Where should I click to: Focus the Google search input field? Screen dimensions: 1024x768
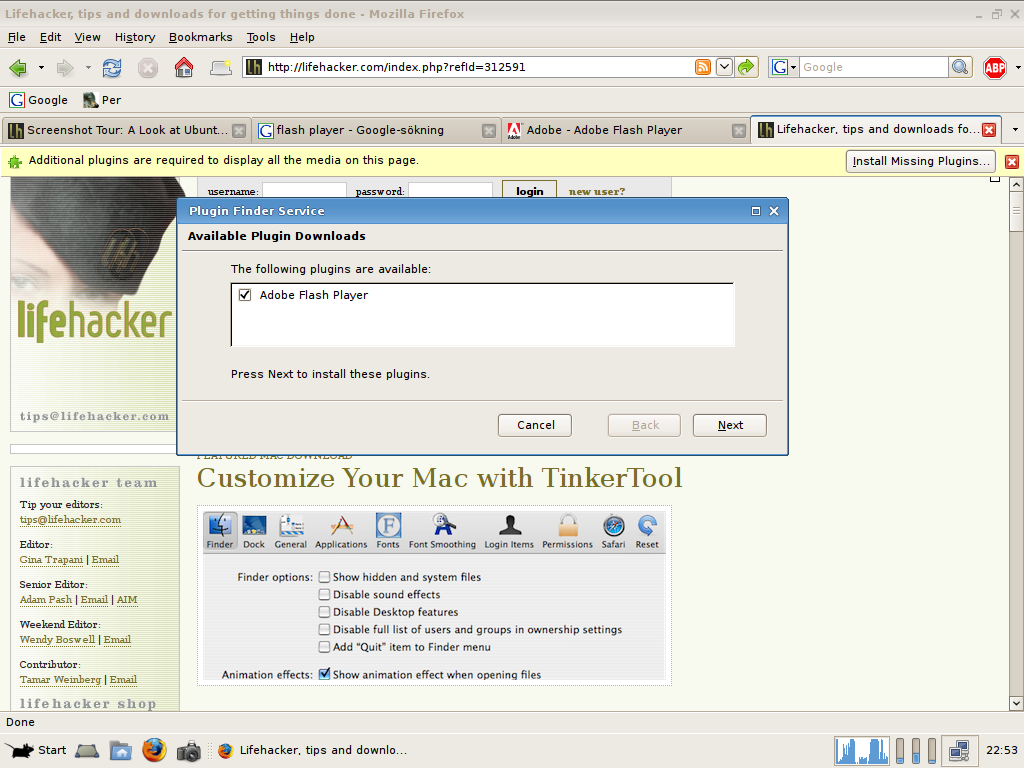(874, 67)
